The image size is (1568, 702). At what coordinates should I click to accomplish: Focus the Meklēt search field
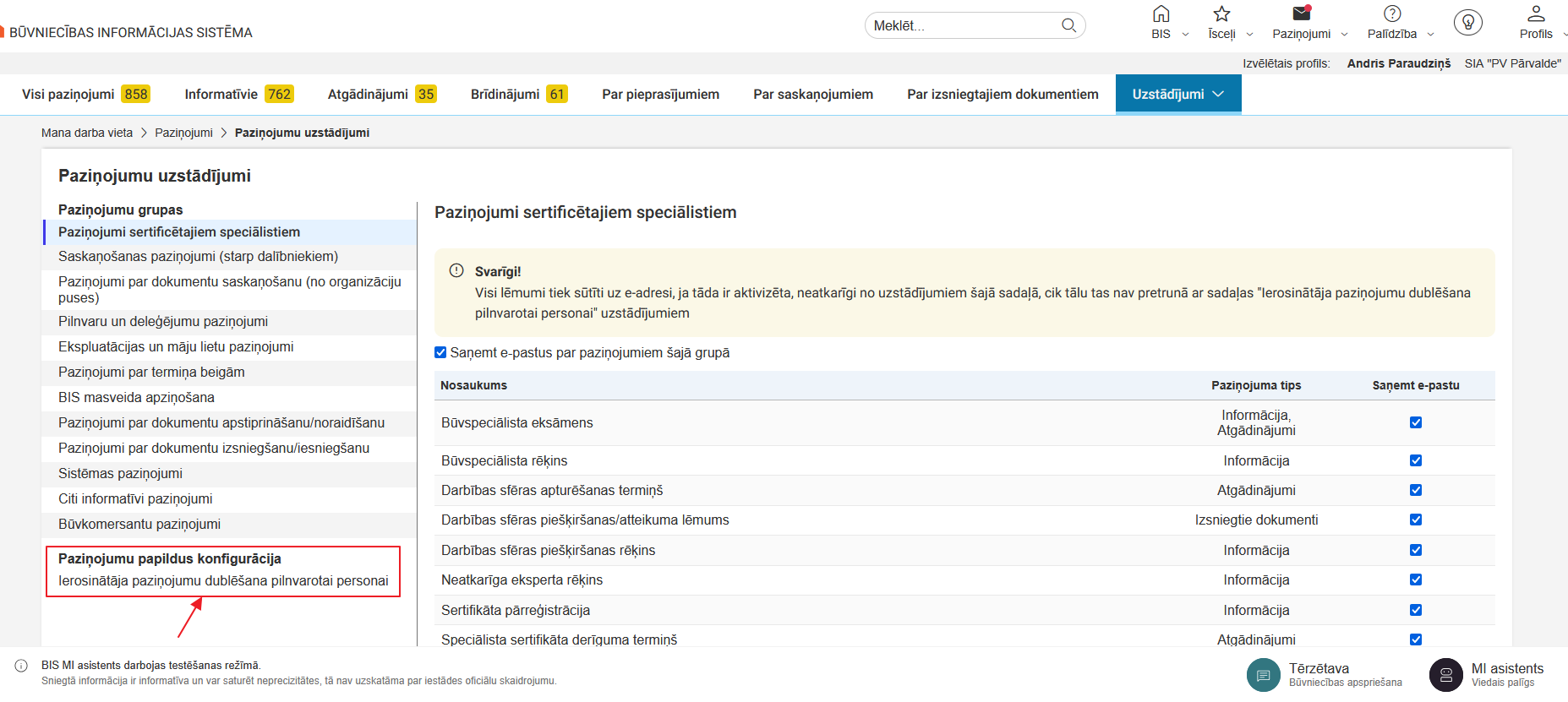(964, 25)
